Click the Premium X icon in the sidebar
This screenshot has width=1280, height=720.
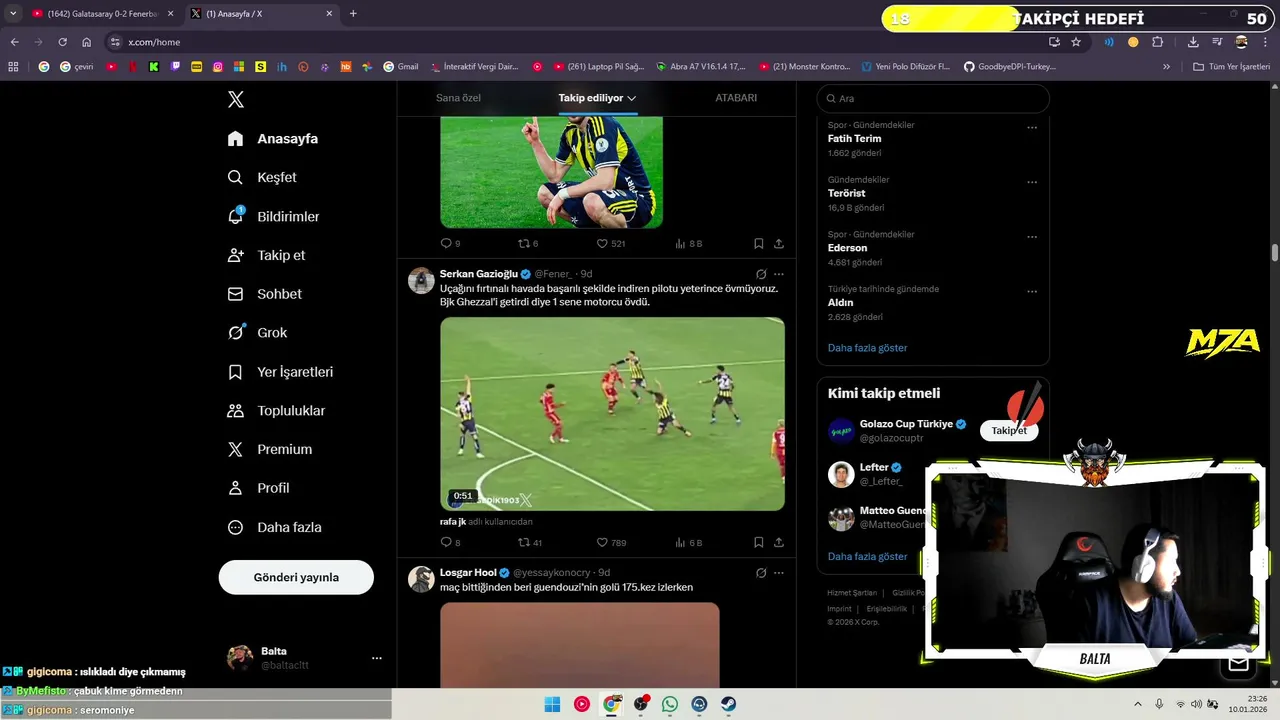coord(236,450)
